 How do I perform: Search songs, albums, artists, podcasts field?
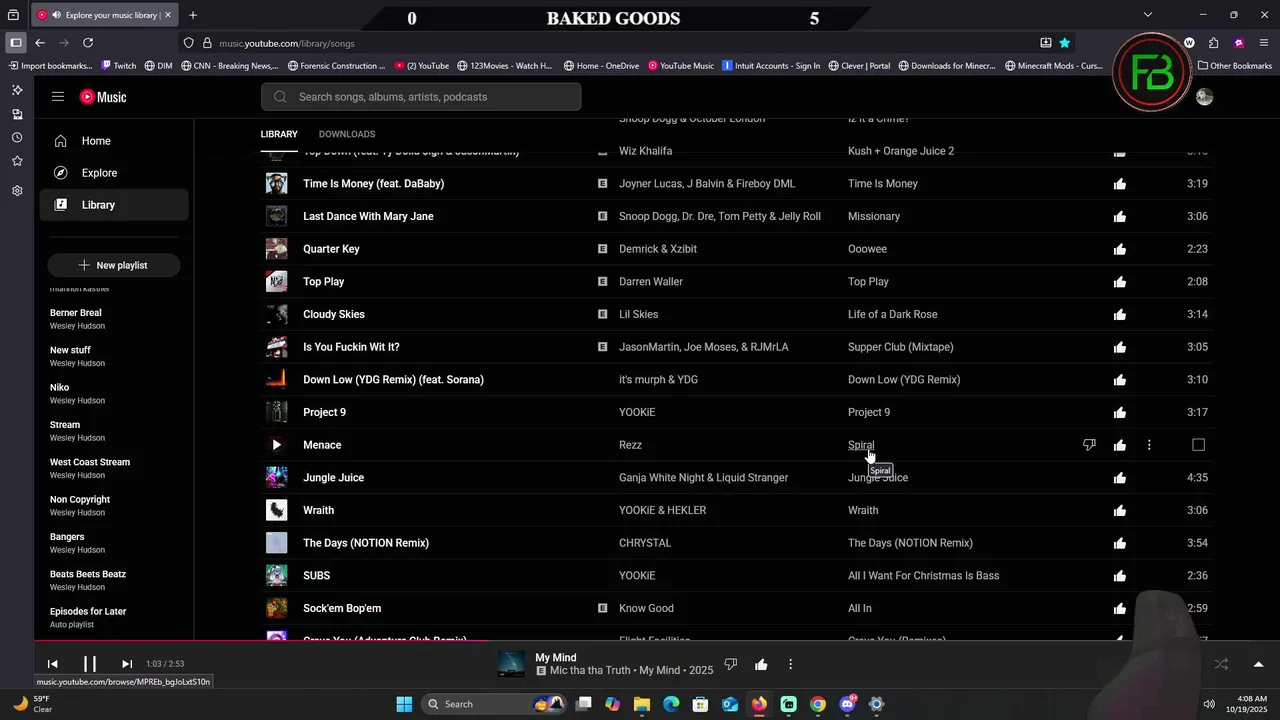pyautogui.click(x=421, y=97)
